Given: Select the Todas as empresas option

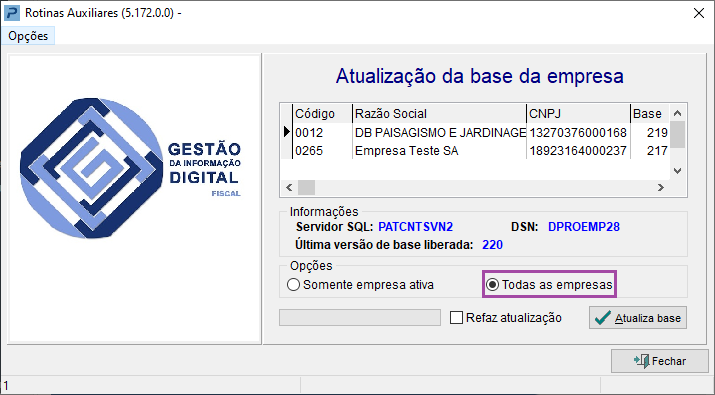Looking at the screenshot, I should [x=550, y=285].
